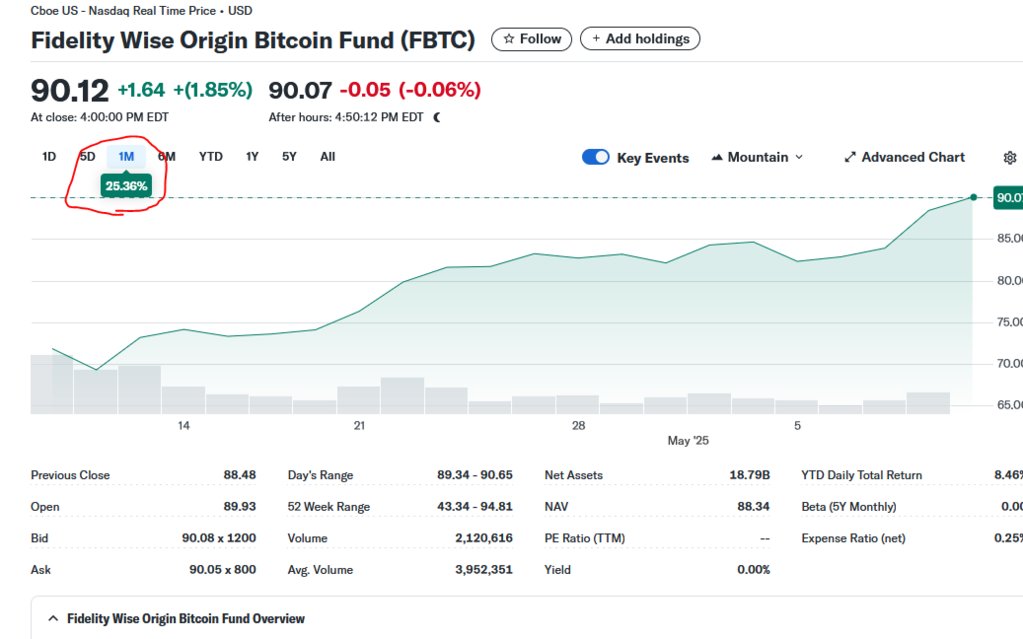The width and height of the screenshot is (1023, 639).
Task: Open chart settings gear icon
Action: pos(1009,157)
